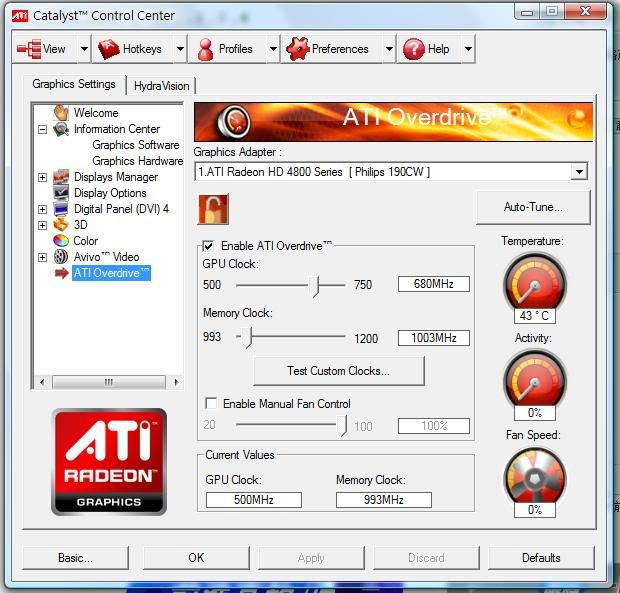Click the 43 °C temperature readout

coord(535,315)
